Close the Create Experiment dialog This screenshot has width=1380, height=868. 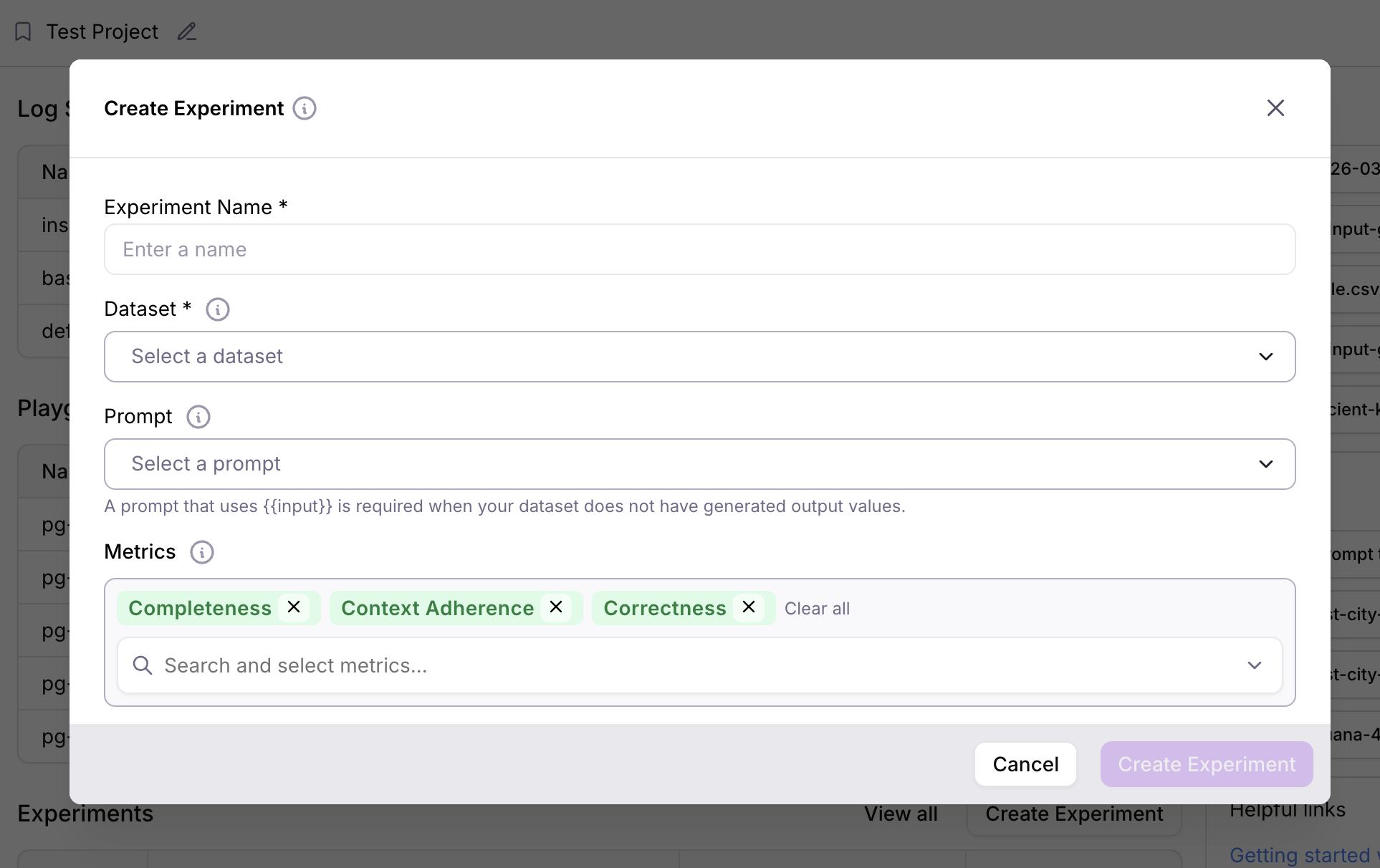(1275, 107)
